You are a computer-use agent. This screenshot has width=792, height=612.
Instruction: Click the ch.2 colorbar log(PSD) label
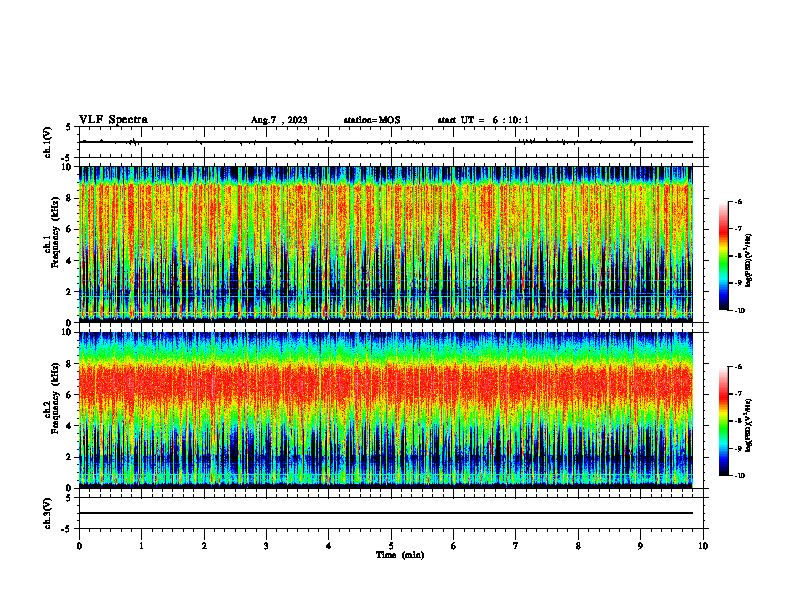pos(749,425)
